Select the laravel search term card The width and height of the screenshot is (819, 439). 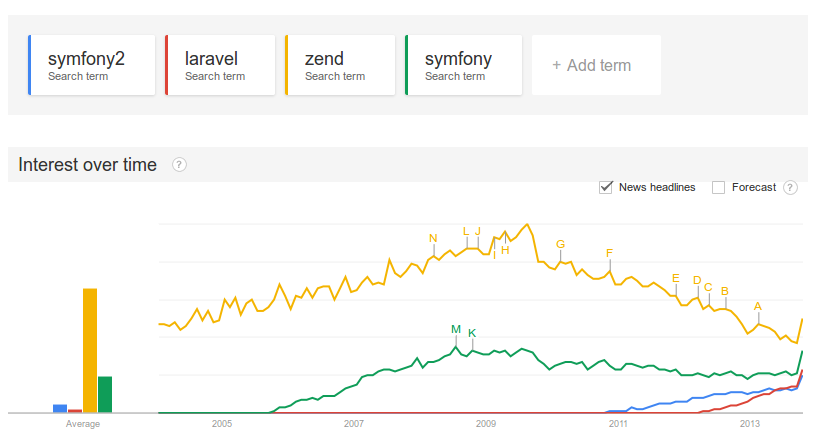point(220,65)
